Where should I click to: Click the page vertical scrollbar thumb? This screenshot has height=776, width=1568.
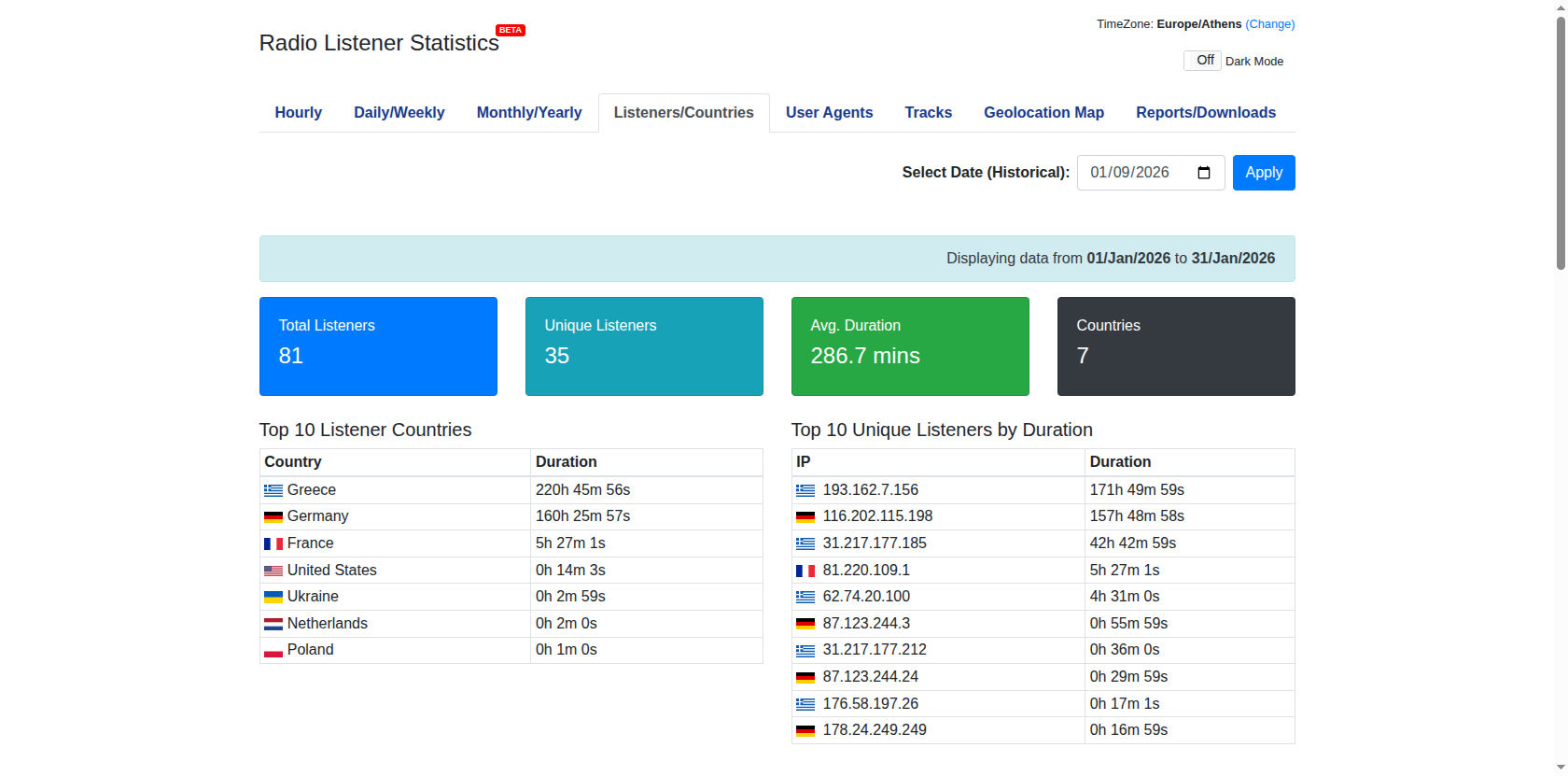1560,140
